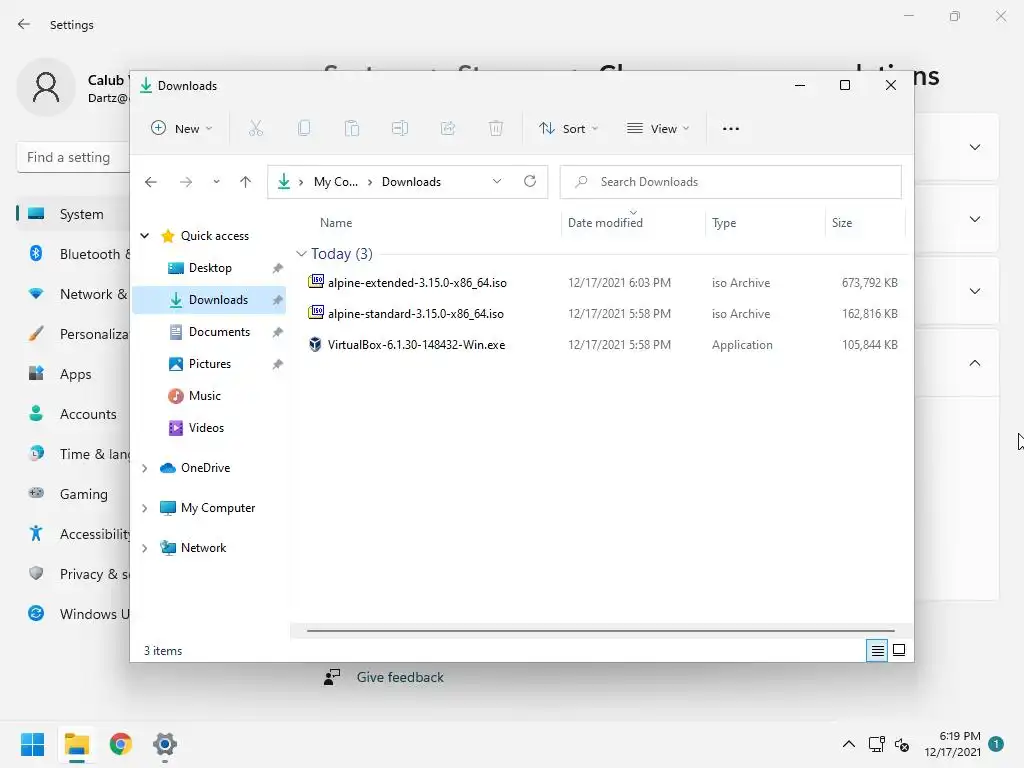
Task: Click the Paste clipboard icon
Action: point(352,128)
